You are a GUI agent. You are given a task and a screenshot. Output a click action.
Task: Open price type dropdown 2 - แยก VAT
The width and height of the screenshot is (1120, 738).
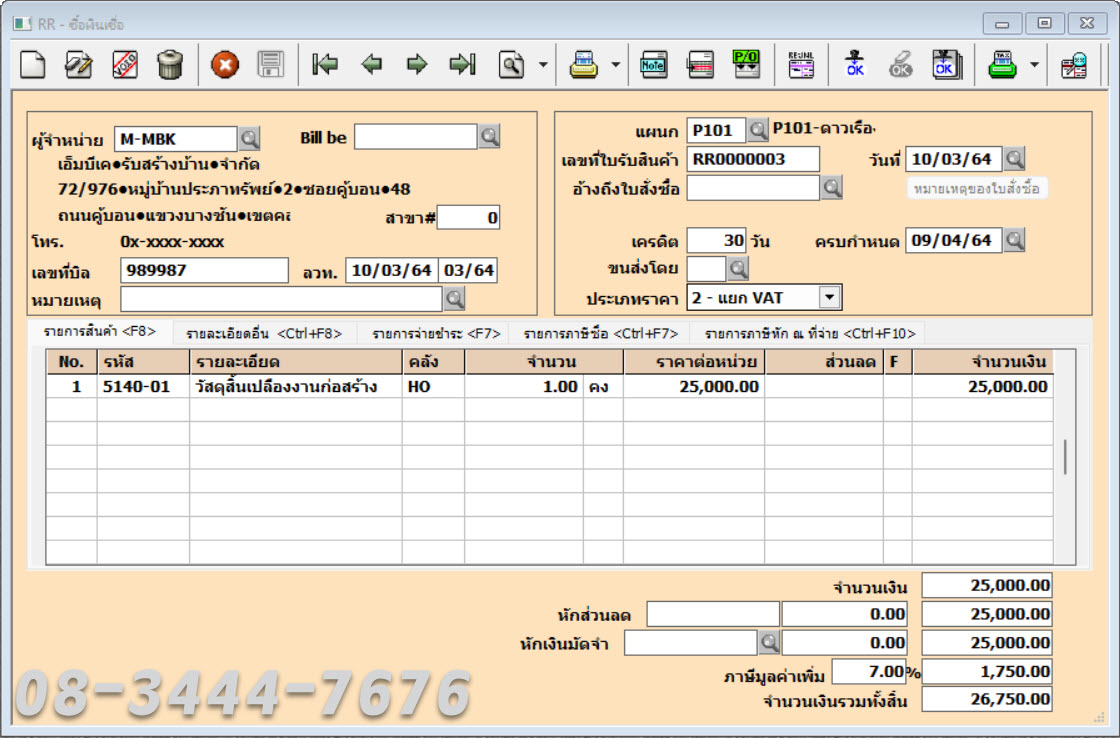[829, 297]
